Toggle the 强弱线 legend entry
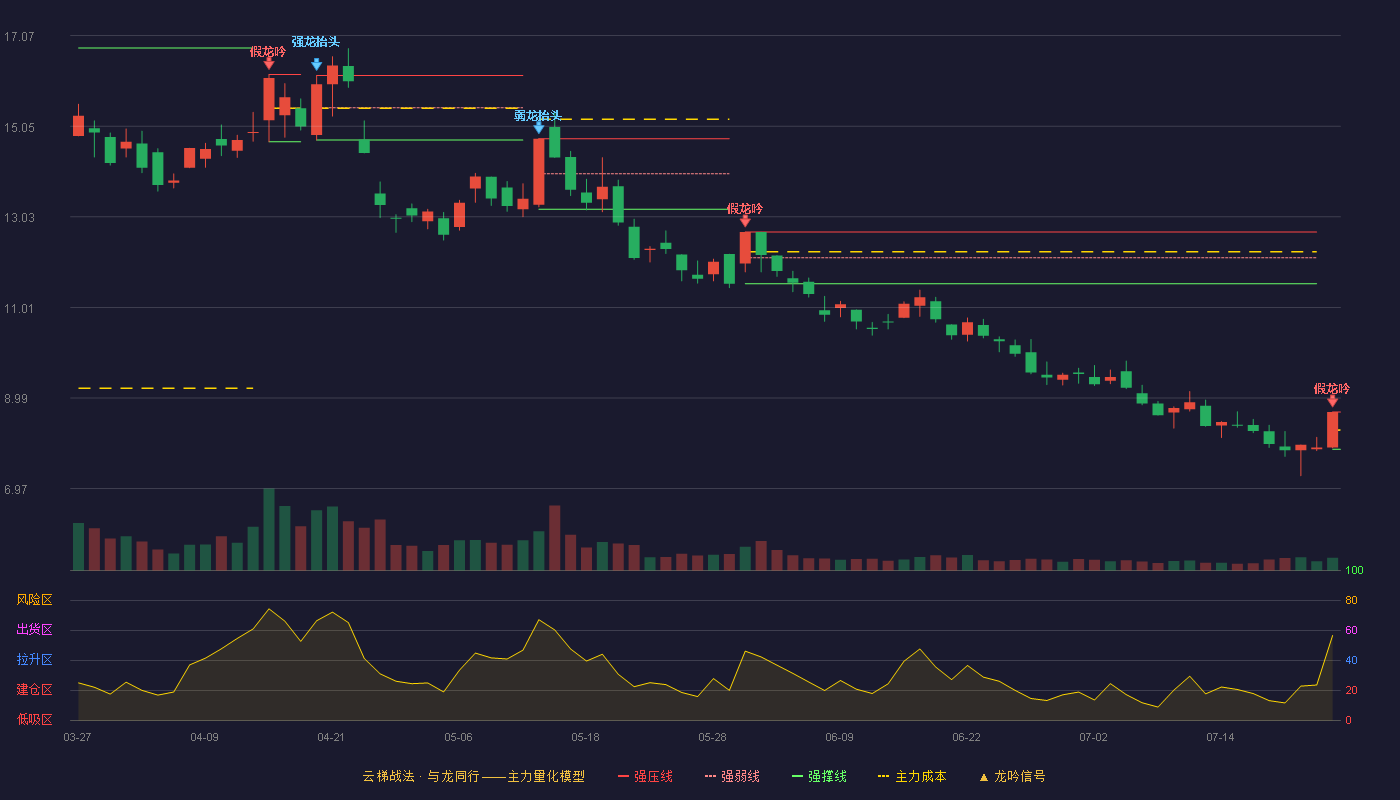1400x800 pixels. click(x=733, y=776)
